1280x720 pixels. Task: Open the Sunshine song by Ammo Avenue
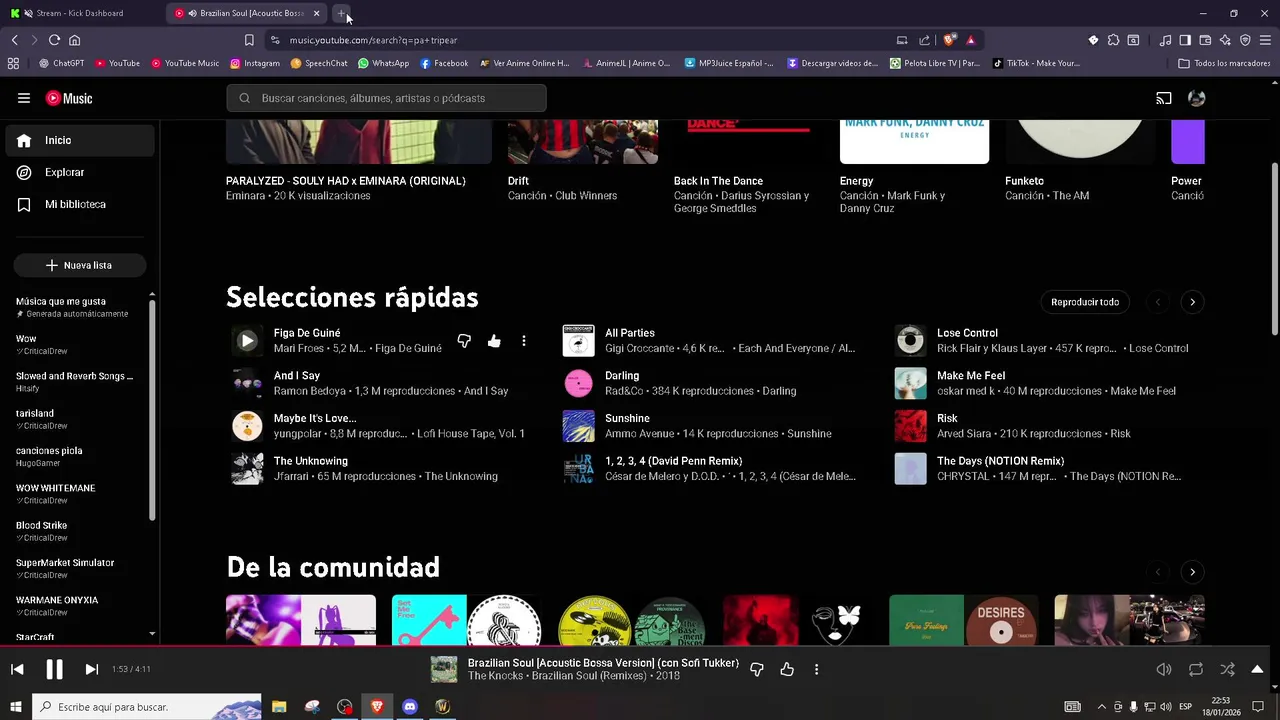tap(627, 418)
